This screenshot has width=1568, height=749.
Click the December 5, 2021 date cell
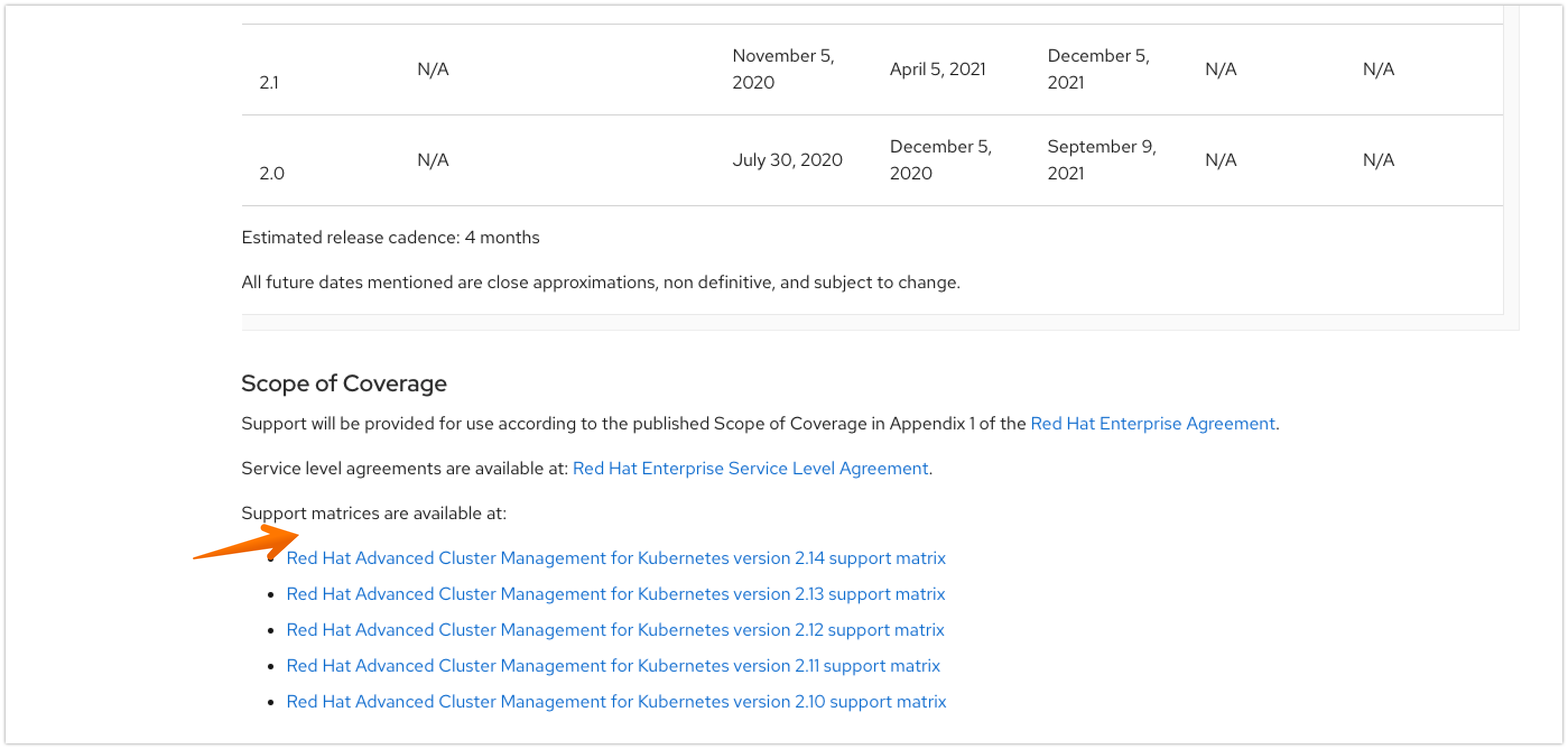click(x=1098, y=69)
